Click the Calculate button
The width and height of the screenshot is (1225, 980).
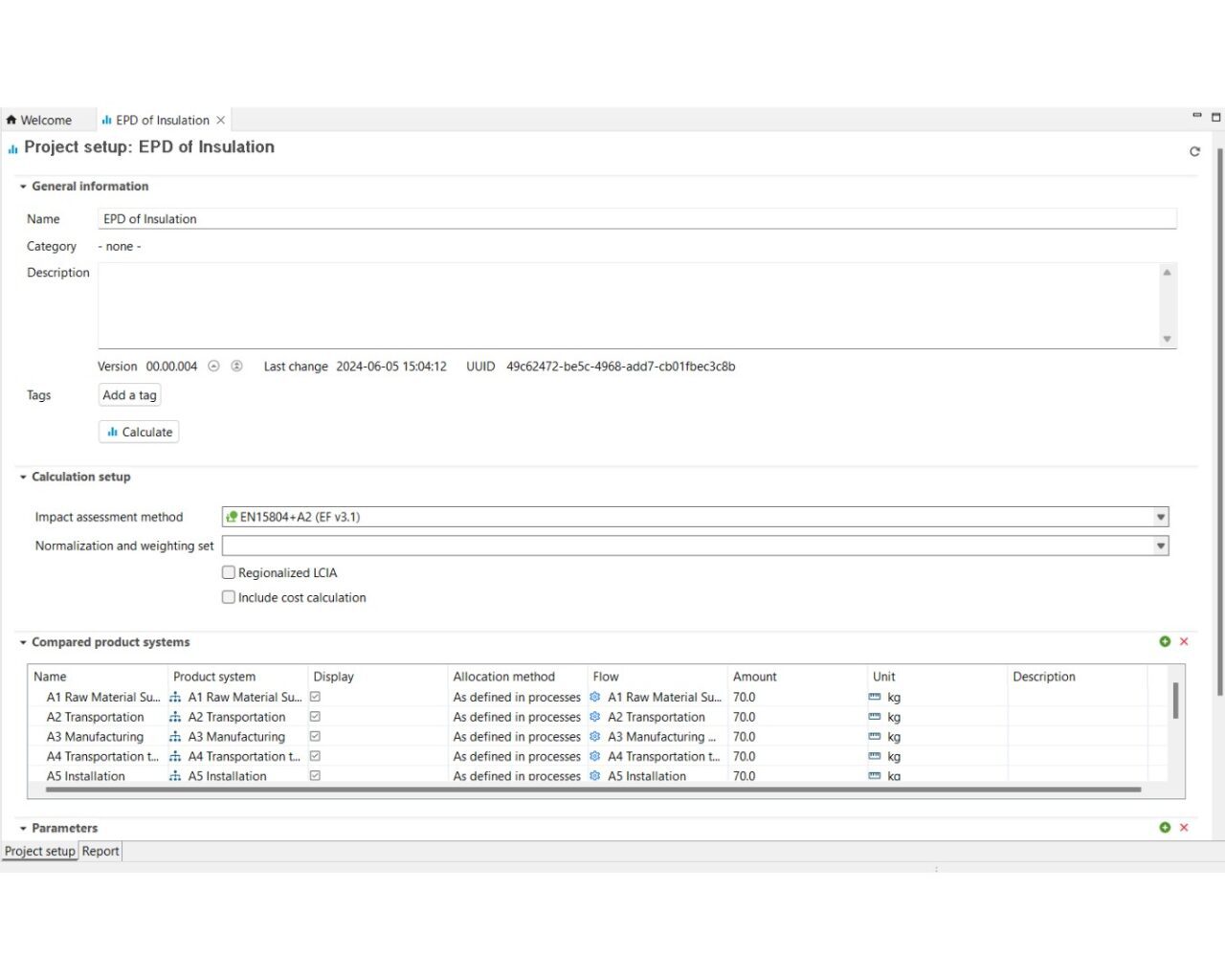click(139, 432)
